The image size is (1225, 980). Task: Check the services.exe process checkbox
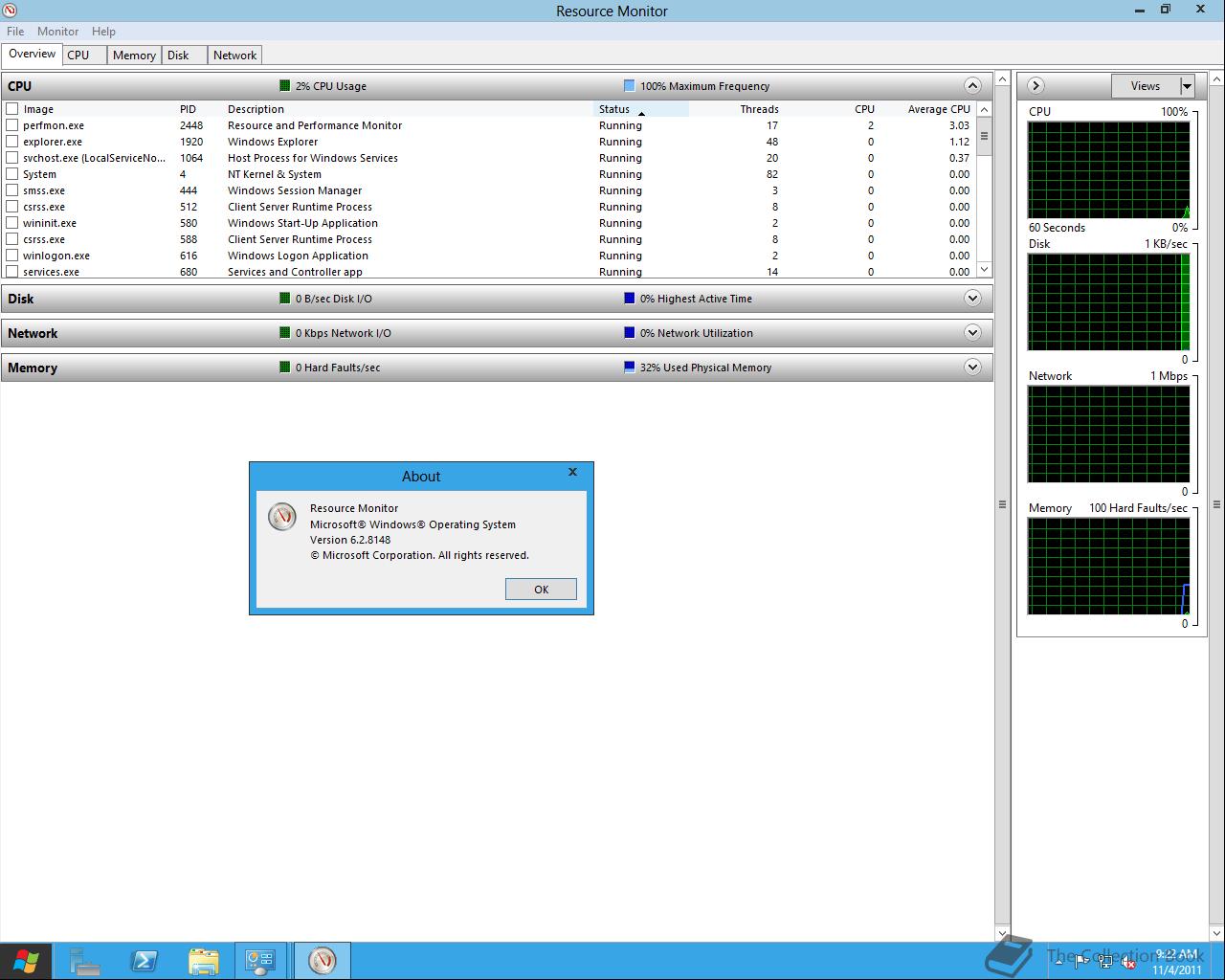coord(12,272)
